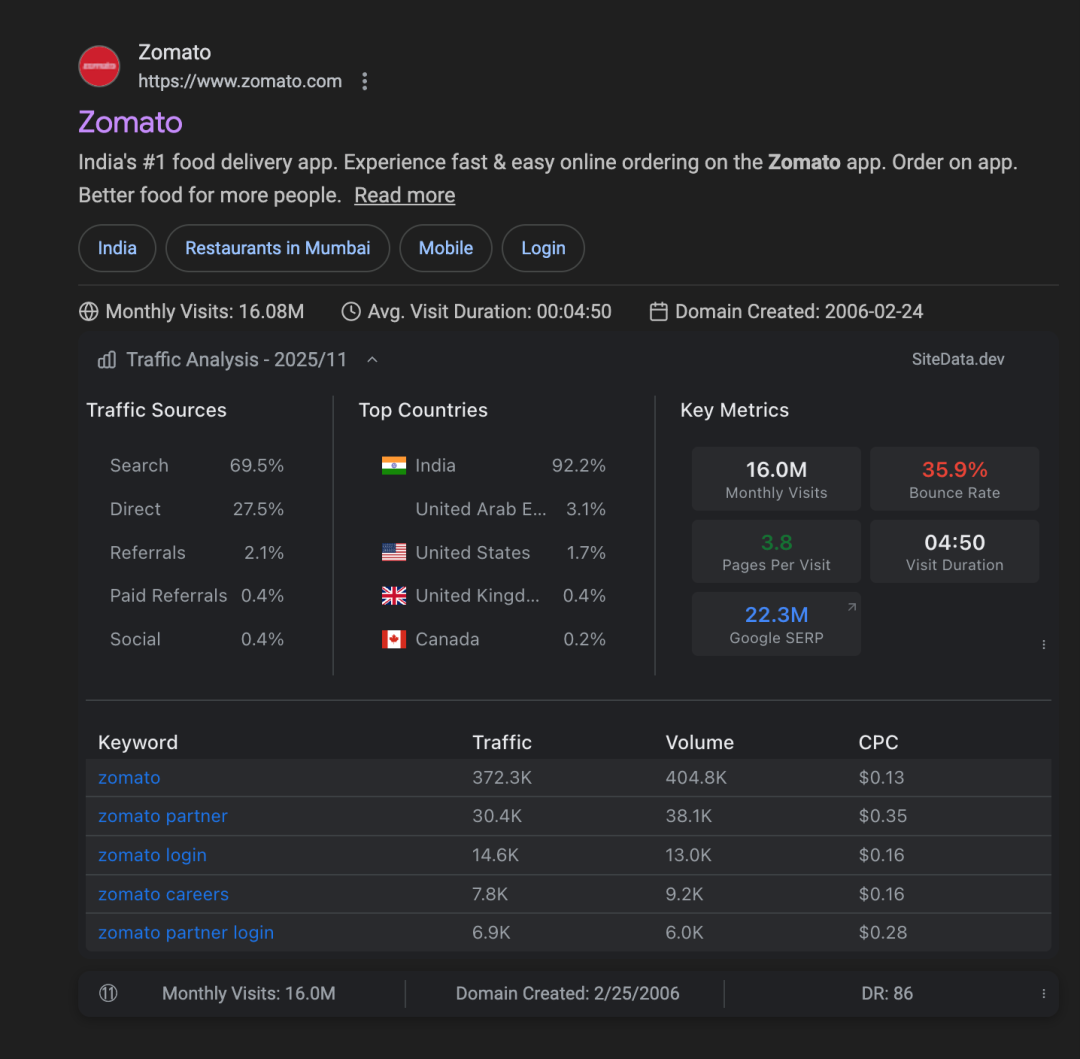This screenshot has height=1059, width=1080.
Task: Click the 3.8 Pages Per Visit card
Action: click(776, 552)
